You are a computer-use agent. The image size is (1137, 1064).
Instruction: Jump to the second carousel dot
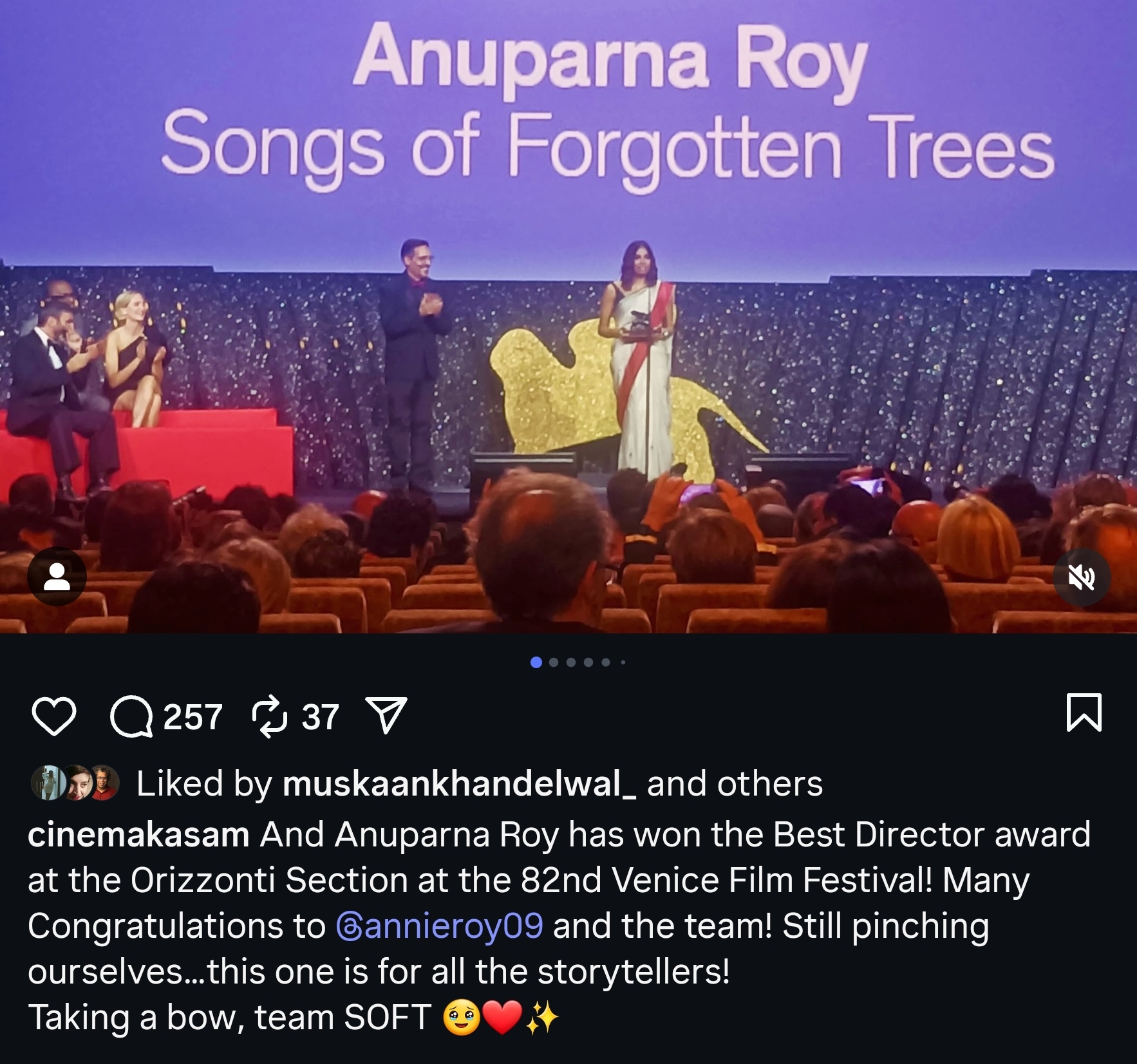(554, 662)
